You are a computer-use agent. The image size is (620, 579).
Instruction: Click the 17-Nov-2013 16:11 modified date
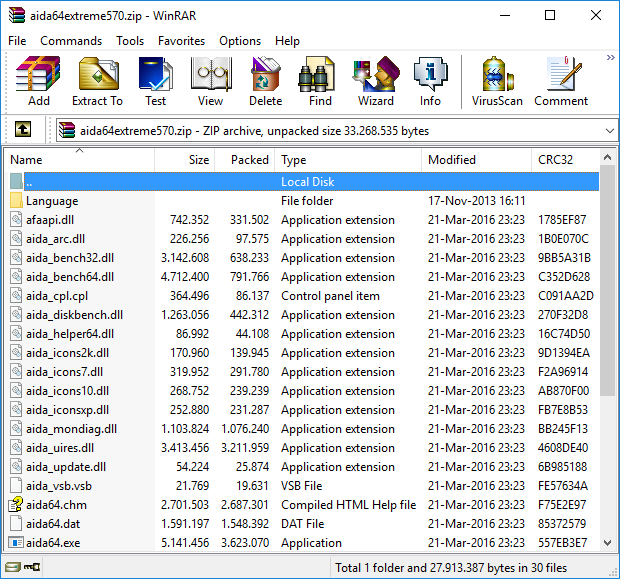[476, 201]
